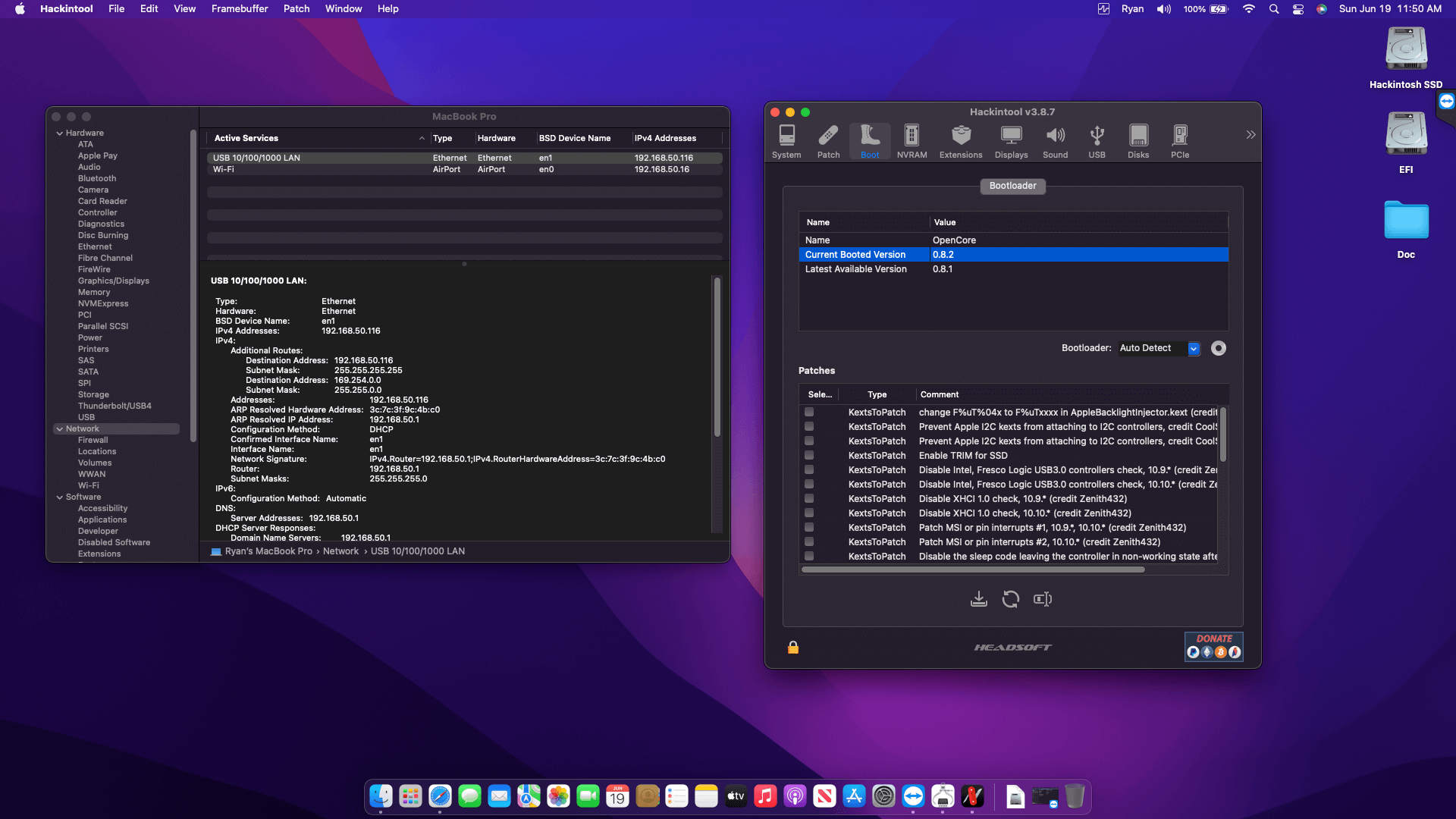Screen dimensions: 1456x819
Task: Open the Sound section
Action: 1055,142
